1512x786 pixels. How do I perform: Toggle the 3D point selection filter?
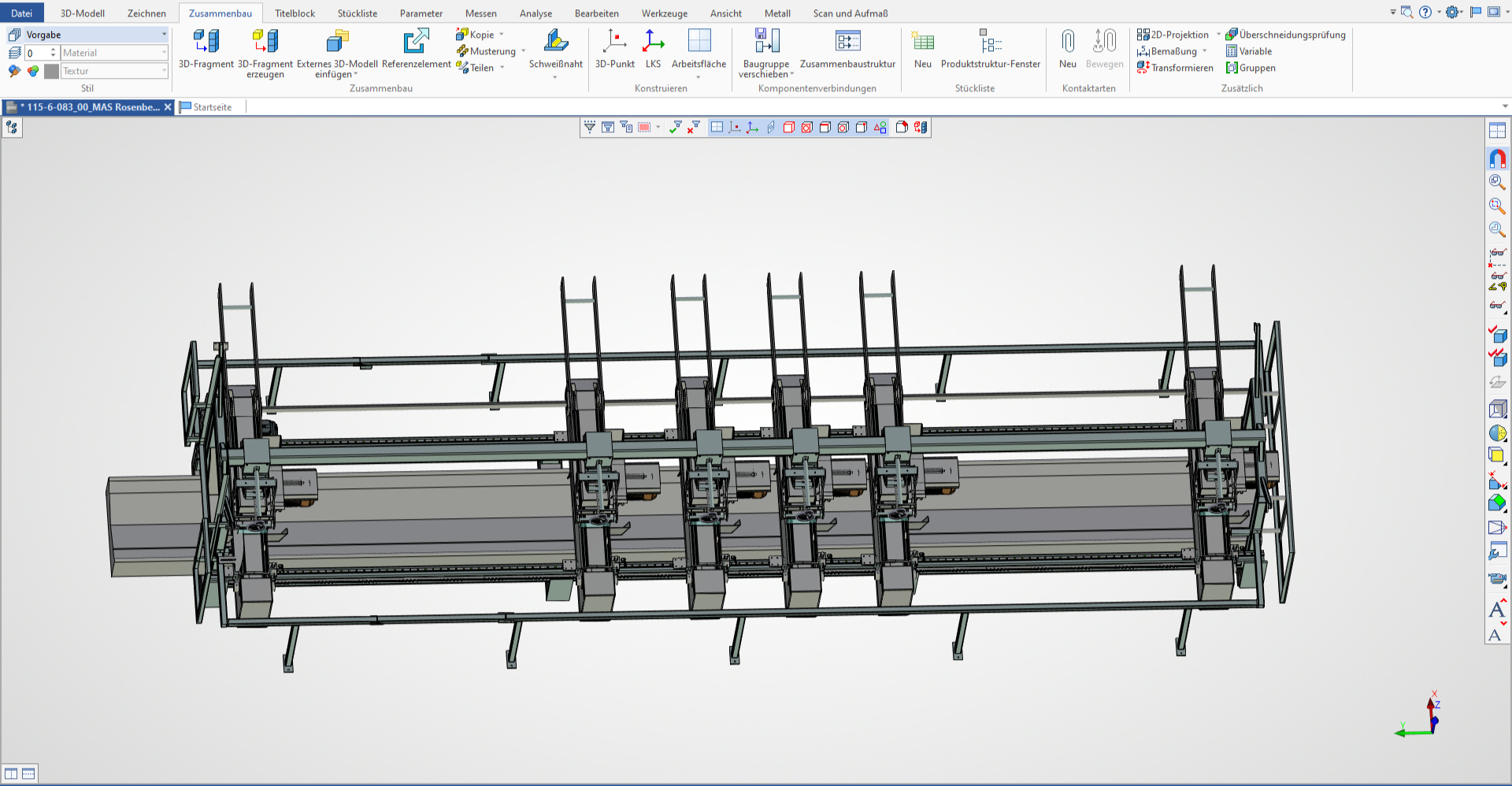tap(735, 128)
